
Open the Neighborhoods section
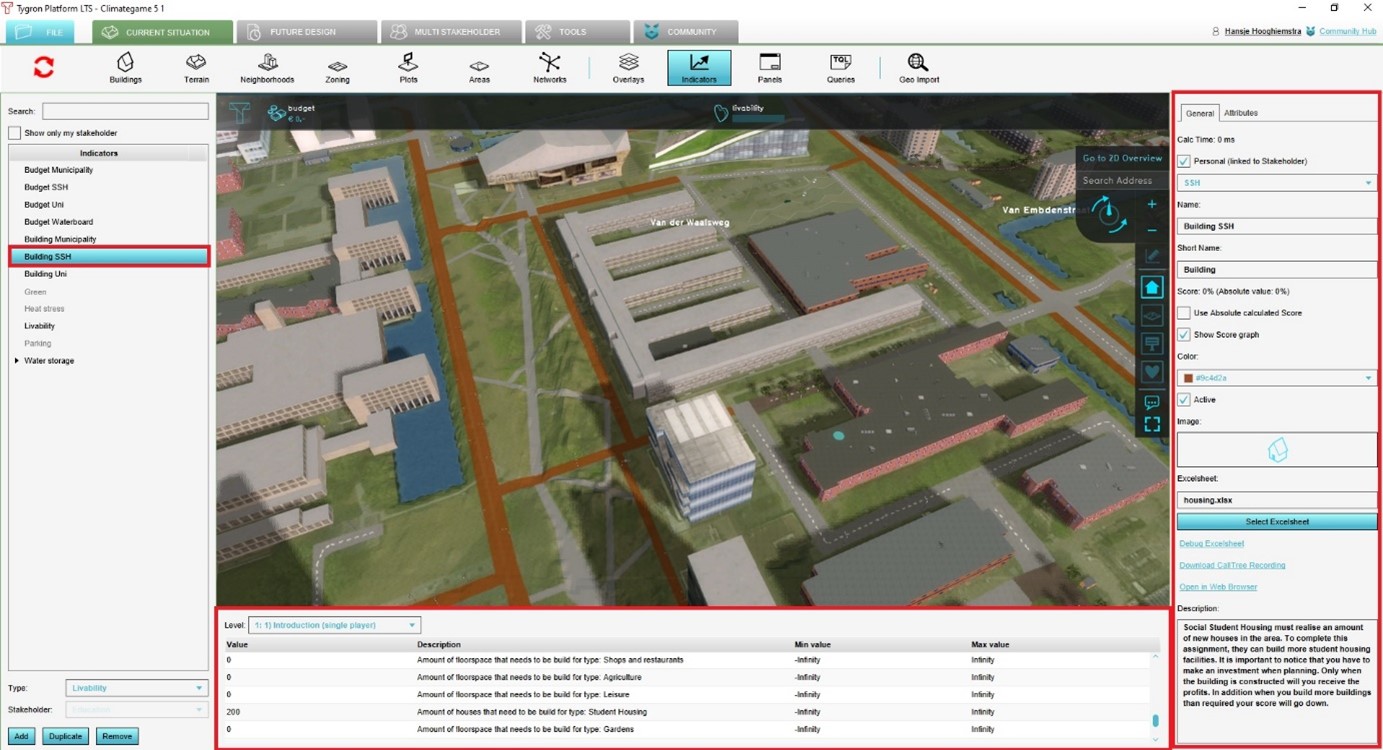tap(267, 67)
